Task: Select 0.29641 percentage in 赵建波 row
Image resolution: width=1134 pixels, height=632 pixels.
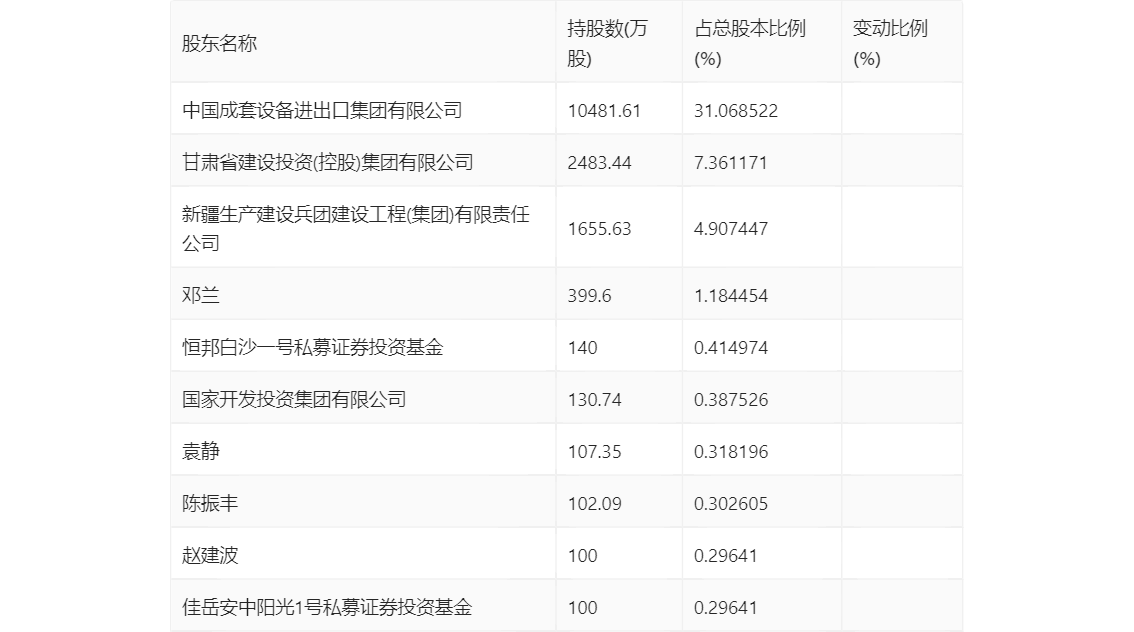Action: click(725, 556)
